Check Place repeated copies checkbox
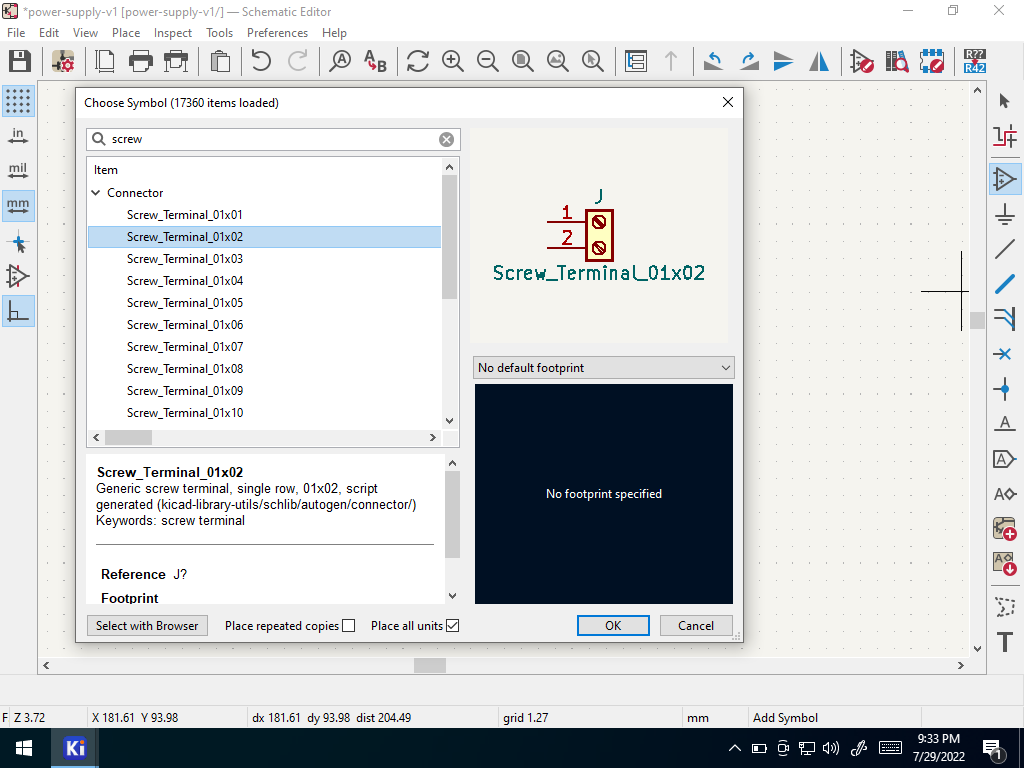Screen dimensions: 1024x768 pos(349,626)
